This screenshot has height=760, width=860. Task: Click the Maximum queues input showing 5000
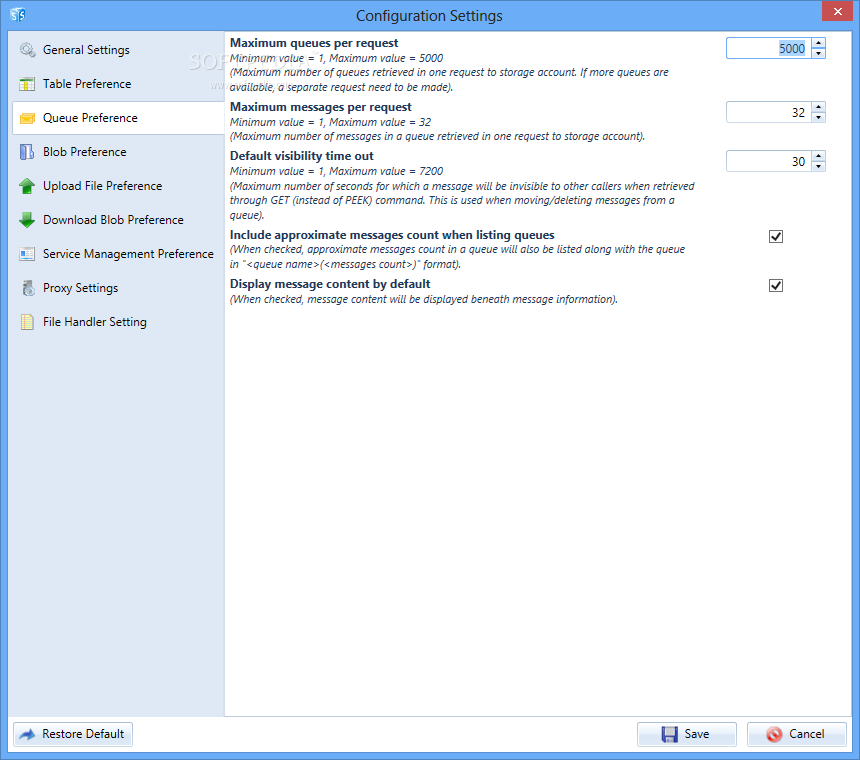click(769, 48)
